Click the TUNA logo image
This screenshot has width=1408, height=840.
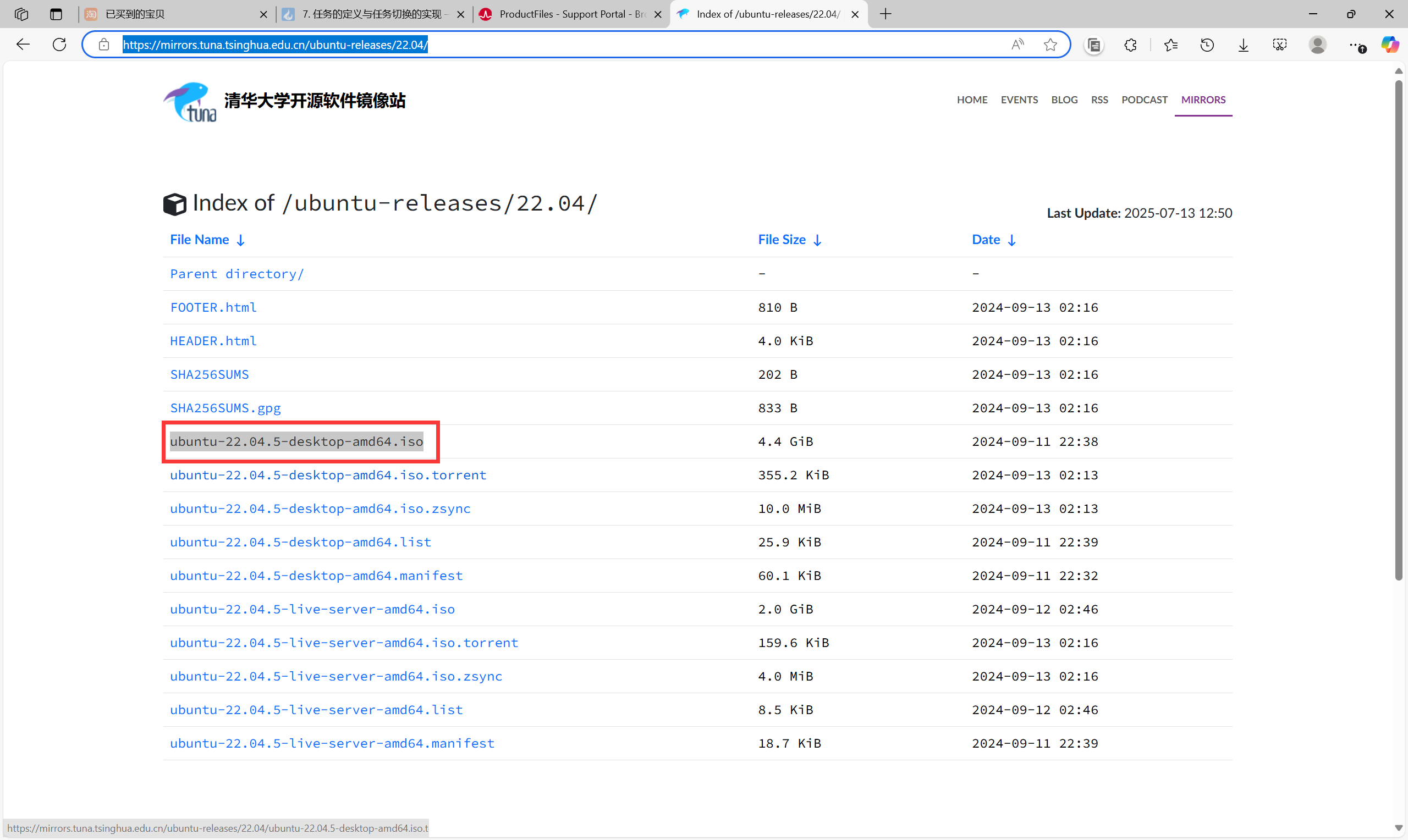coord(190,102)
